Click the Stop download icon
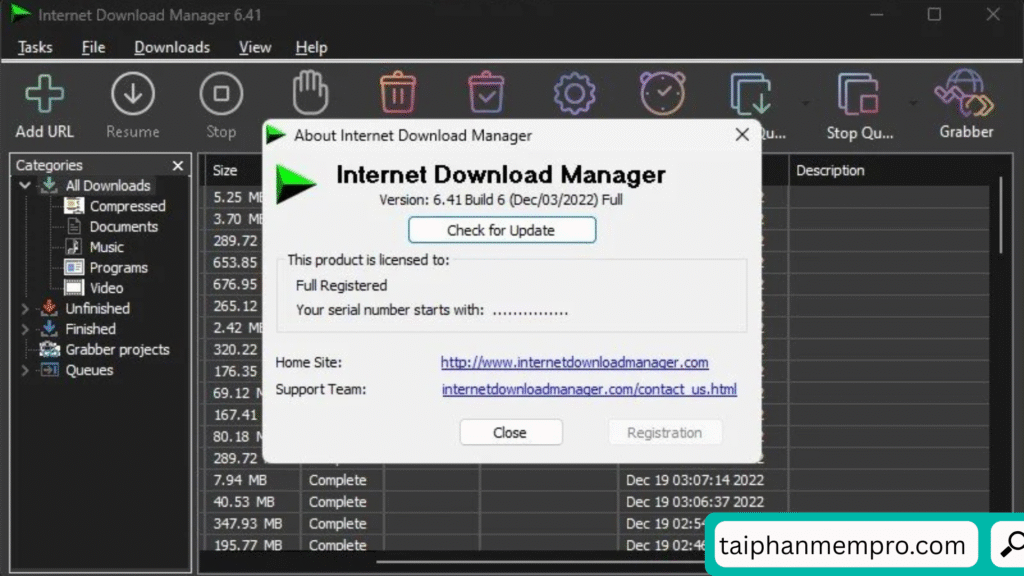This screenshot has width=1024, height=576. (x=221, y=96)
